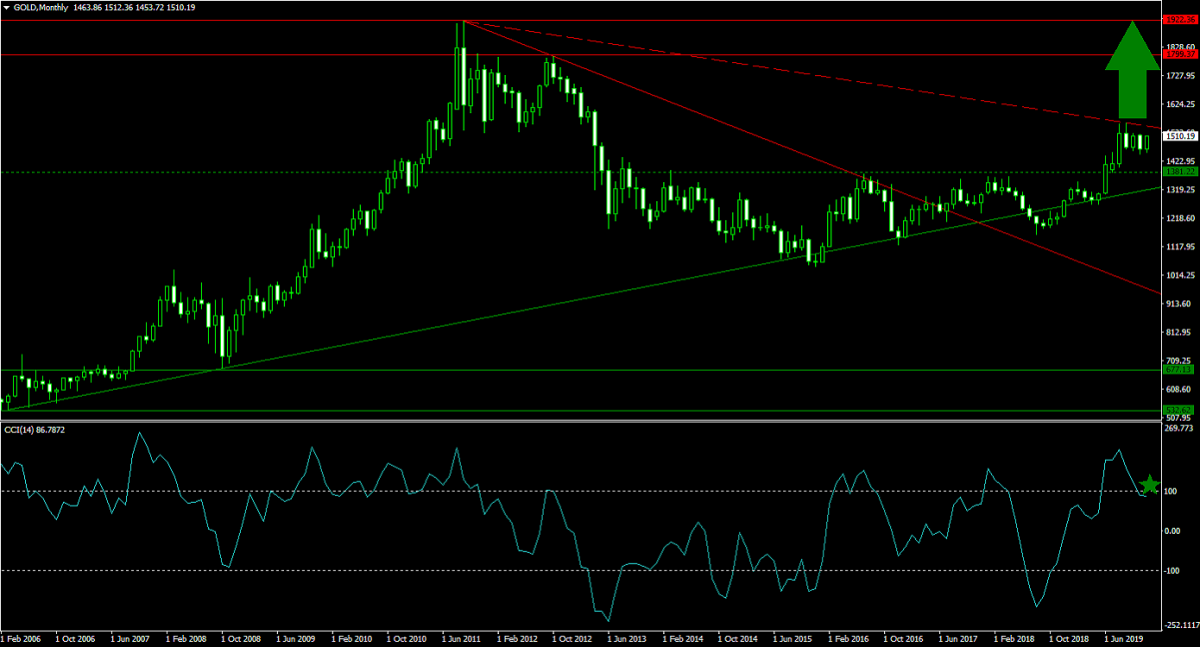Screen dimensions: 1200x647
Task: Click the divider between chart and CCI panel
Action: tap(580, 421)
